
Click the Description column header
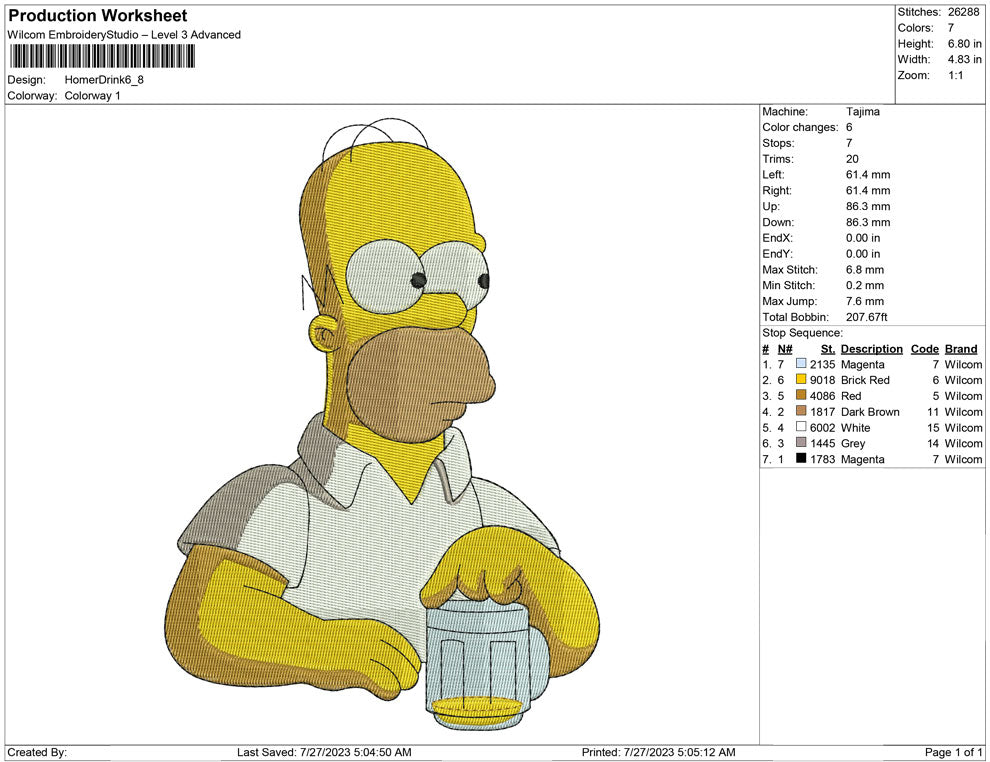point(871,348)
